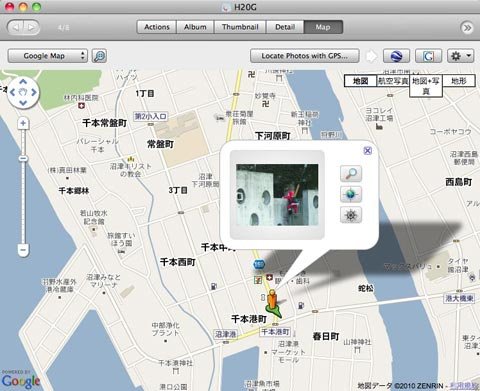Click the 第2小入口 intersection label

pyautogui.click(x=150, y=116)
